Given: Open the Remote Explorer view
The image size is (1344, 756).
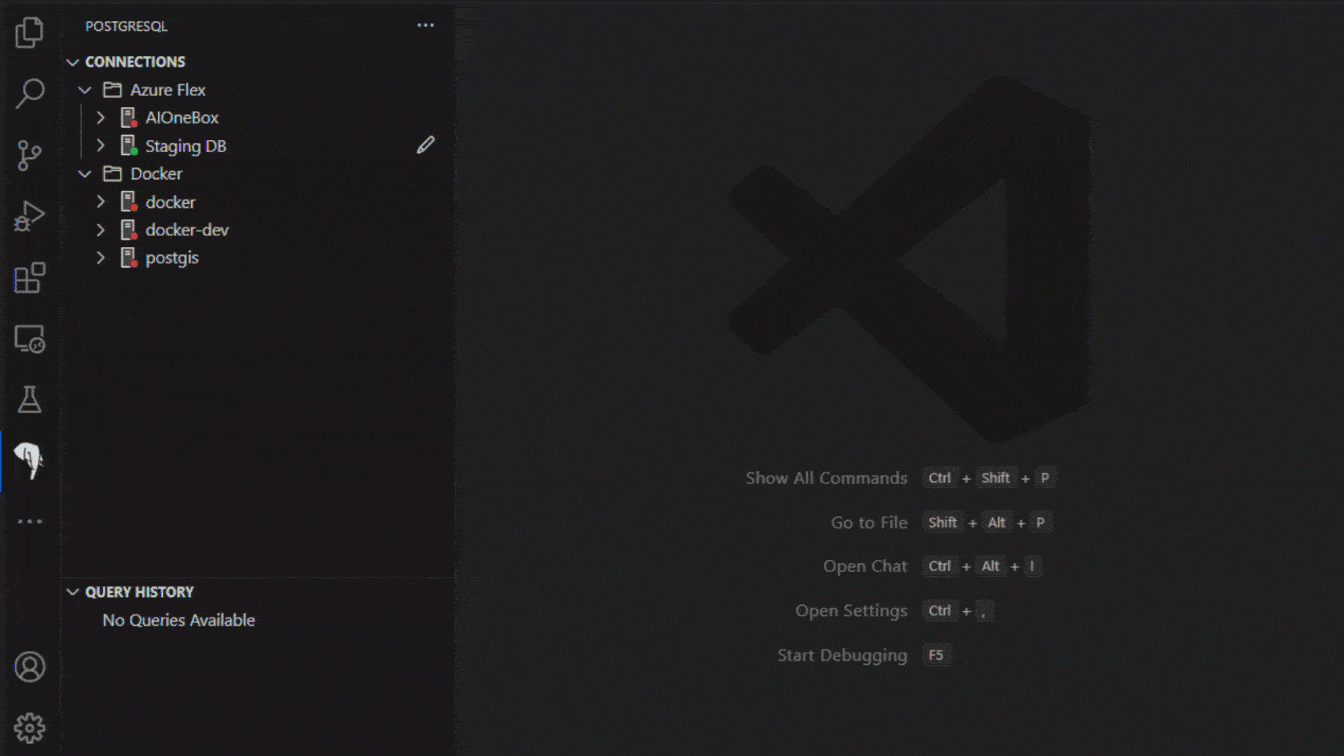Looking at the screenshot, I should pyautogui.click(x=29, y=340).
